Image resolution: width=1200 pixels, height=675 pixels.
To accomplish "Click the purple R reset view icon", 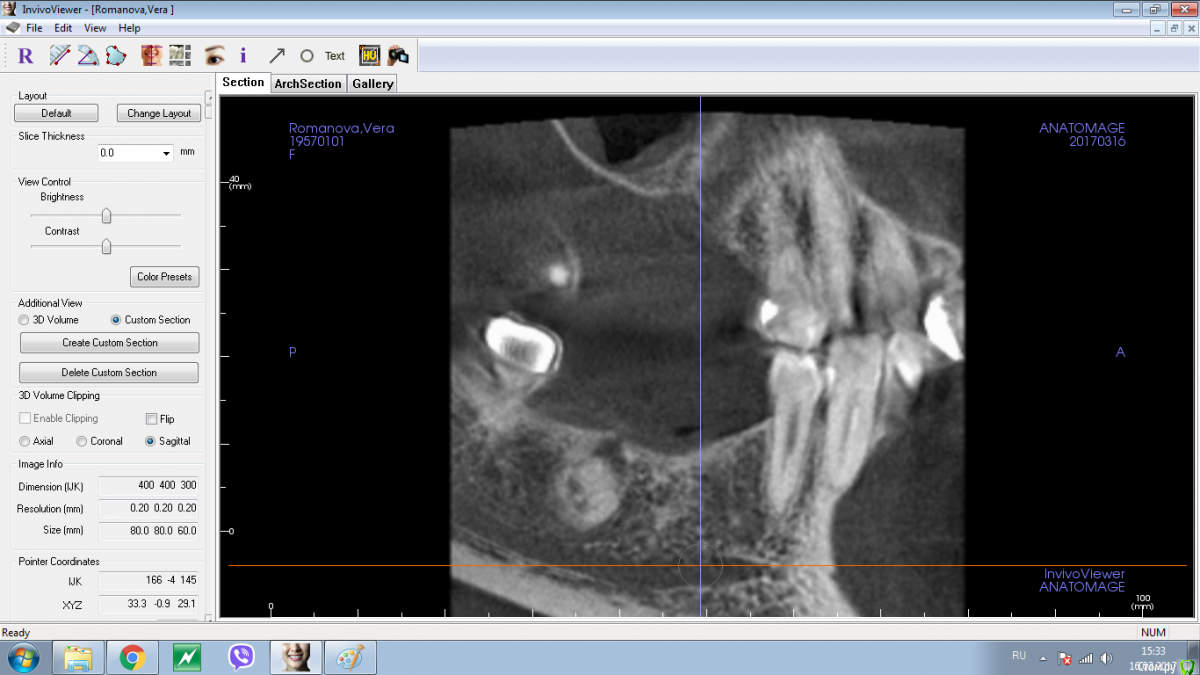I will point(26,56).
